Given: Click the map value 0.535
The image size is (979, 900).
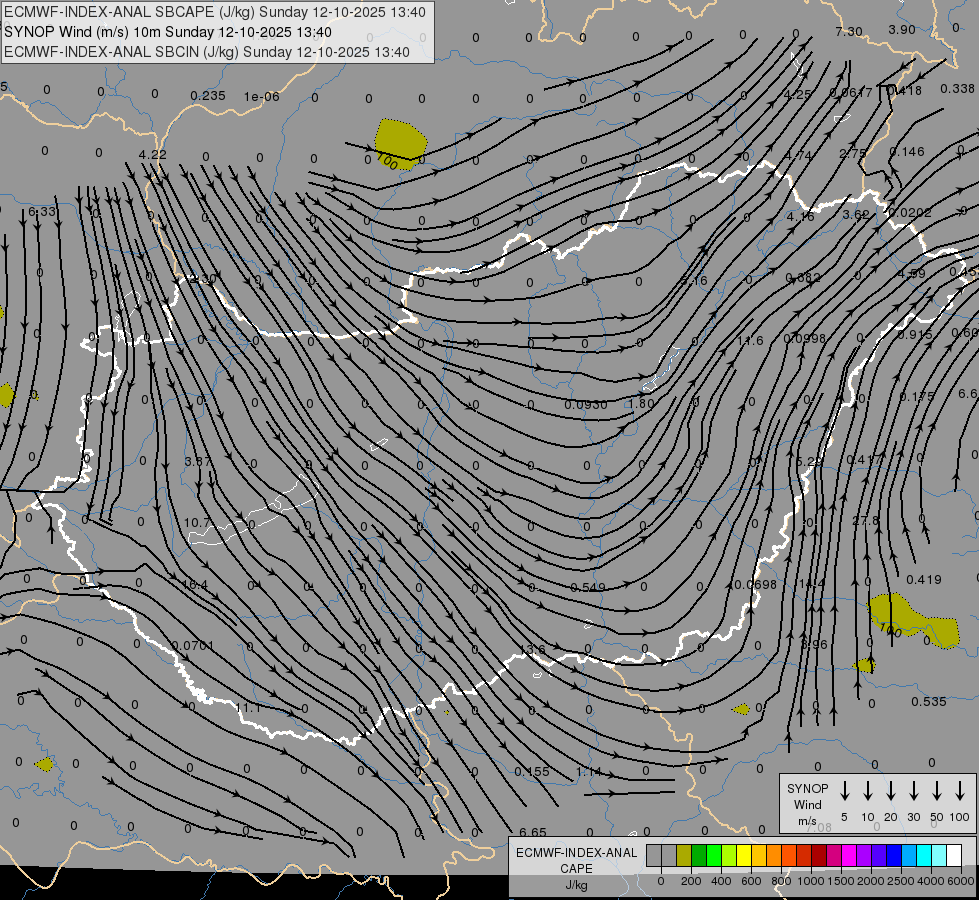Looking at the screenshot, I should click(928, 701).
